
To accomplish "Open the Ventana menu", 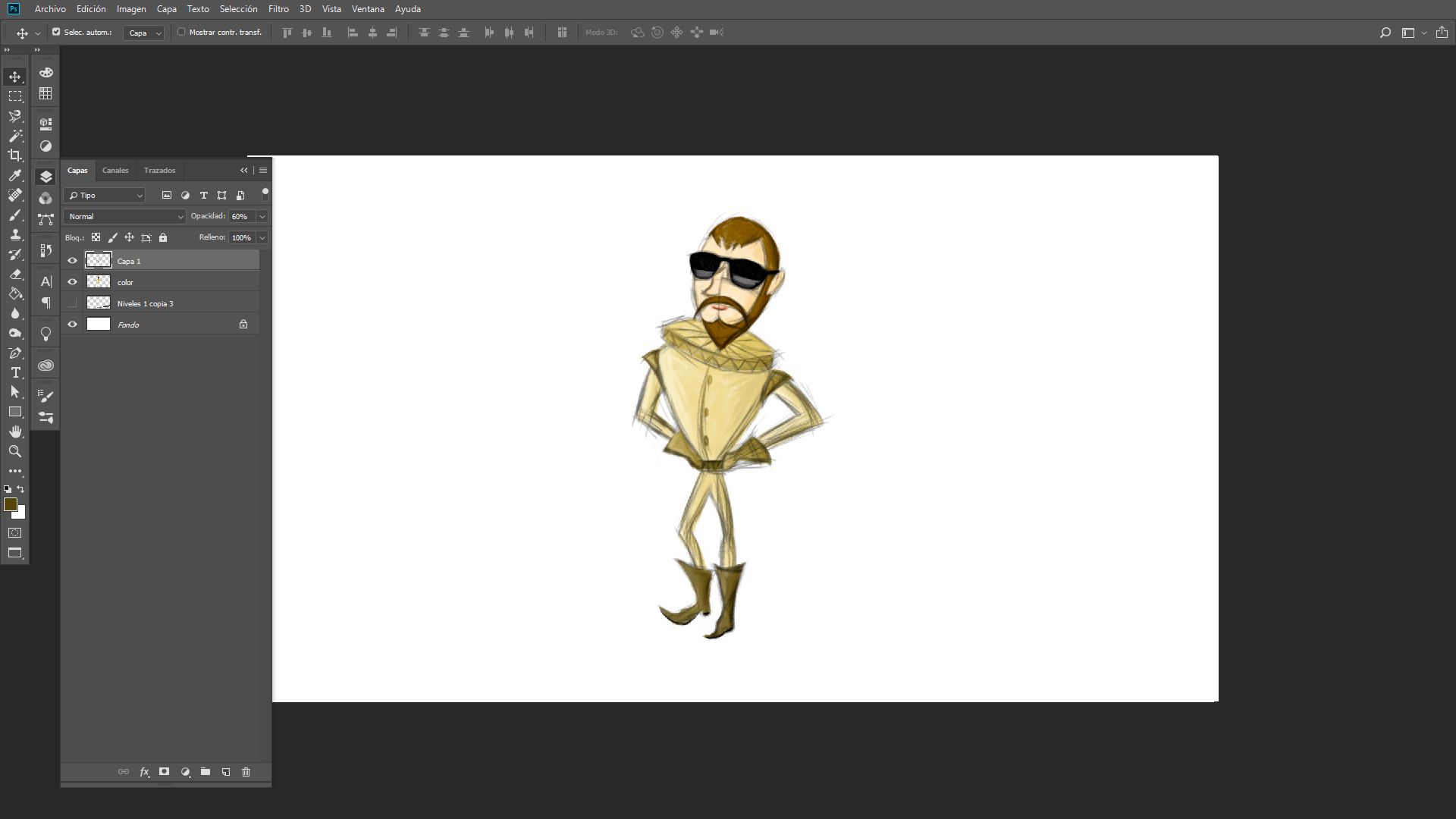I will (368, 9).
